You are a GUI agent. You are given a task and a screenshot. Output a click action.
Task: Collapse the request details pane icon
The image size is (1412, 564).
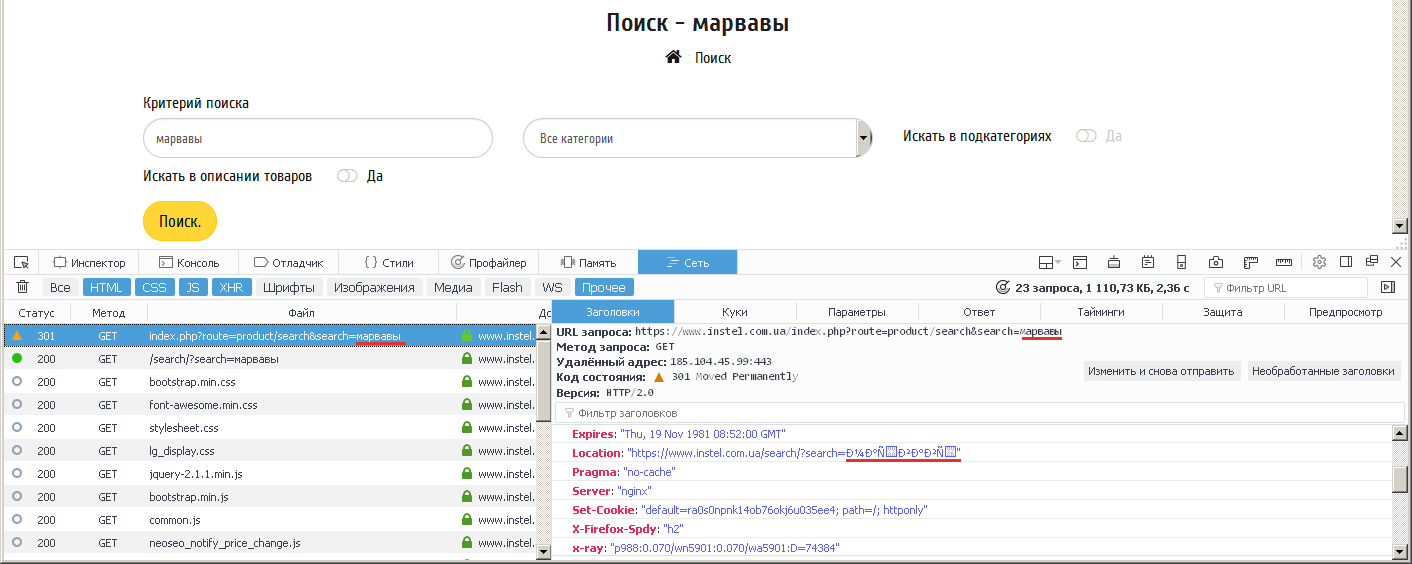(x=1388, y=287)
